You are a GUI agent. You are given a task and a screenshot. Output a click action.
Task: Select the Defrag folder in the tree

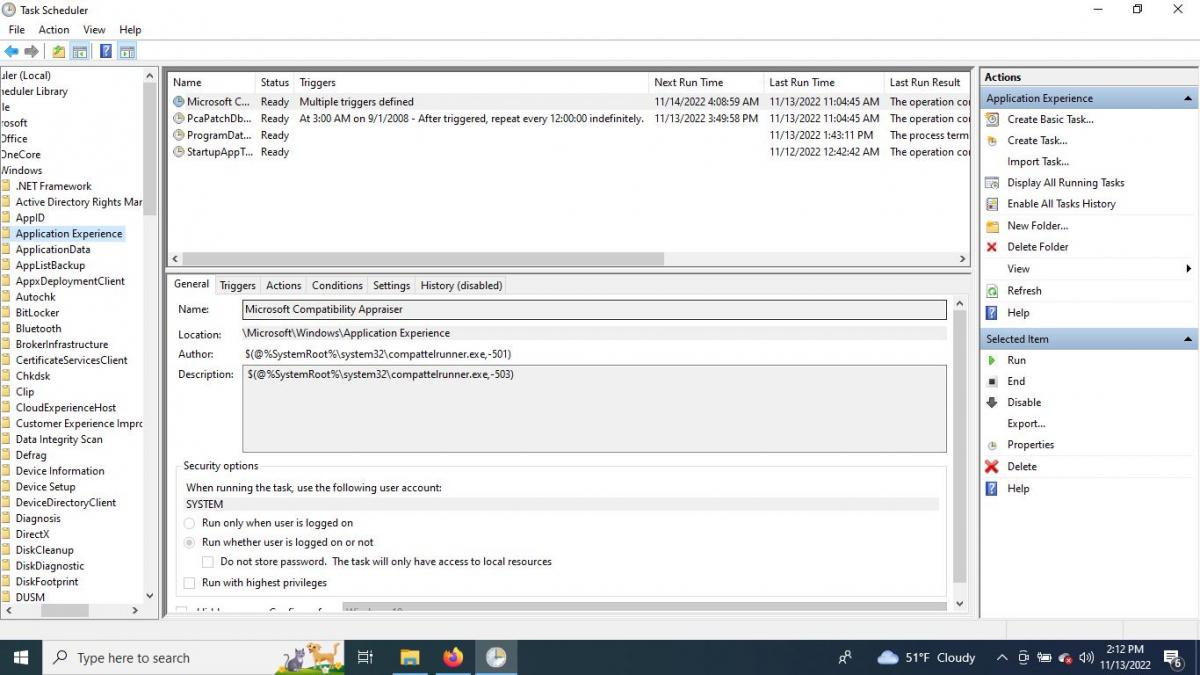click(31, 455)
